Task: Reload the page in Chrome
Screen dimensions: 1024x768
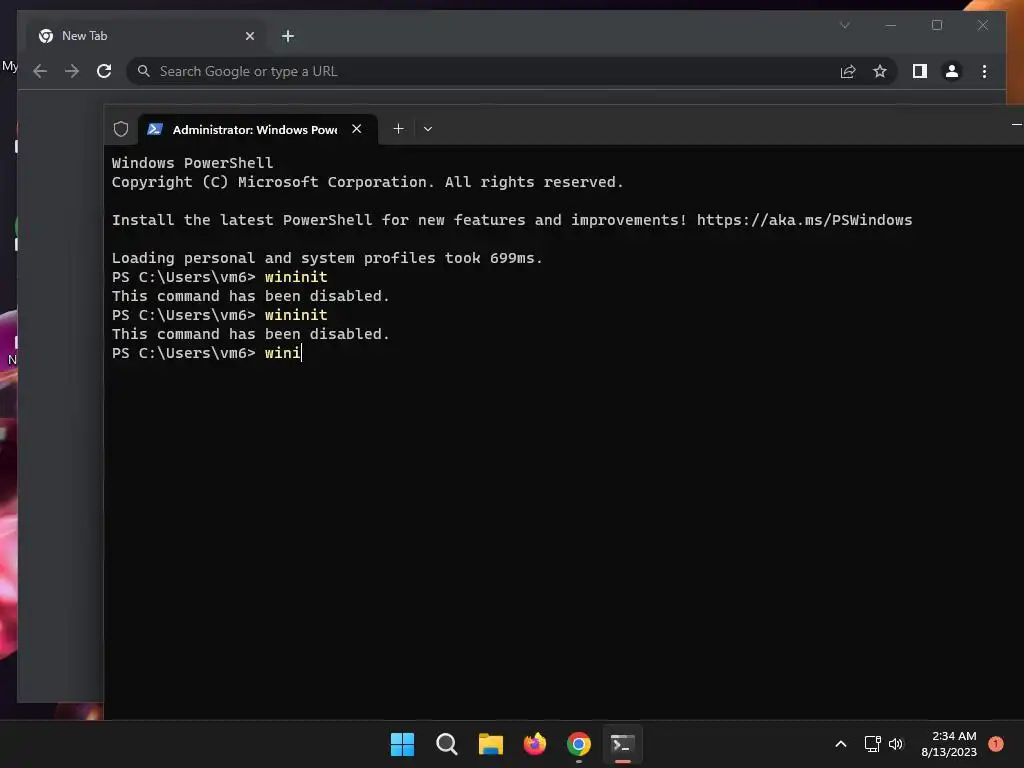Action: pyautogui.click(x=104, y=71)
